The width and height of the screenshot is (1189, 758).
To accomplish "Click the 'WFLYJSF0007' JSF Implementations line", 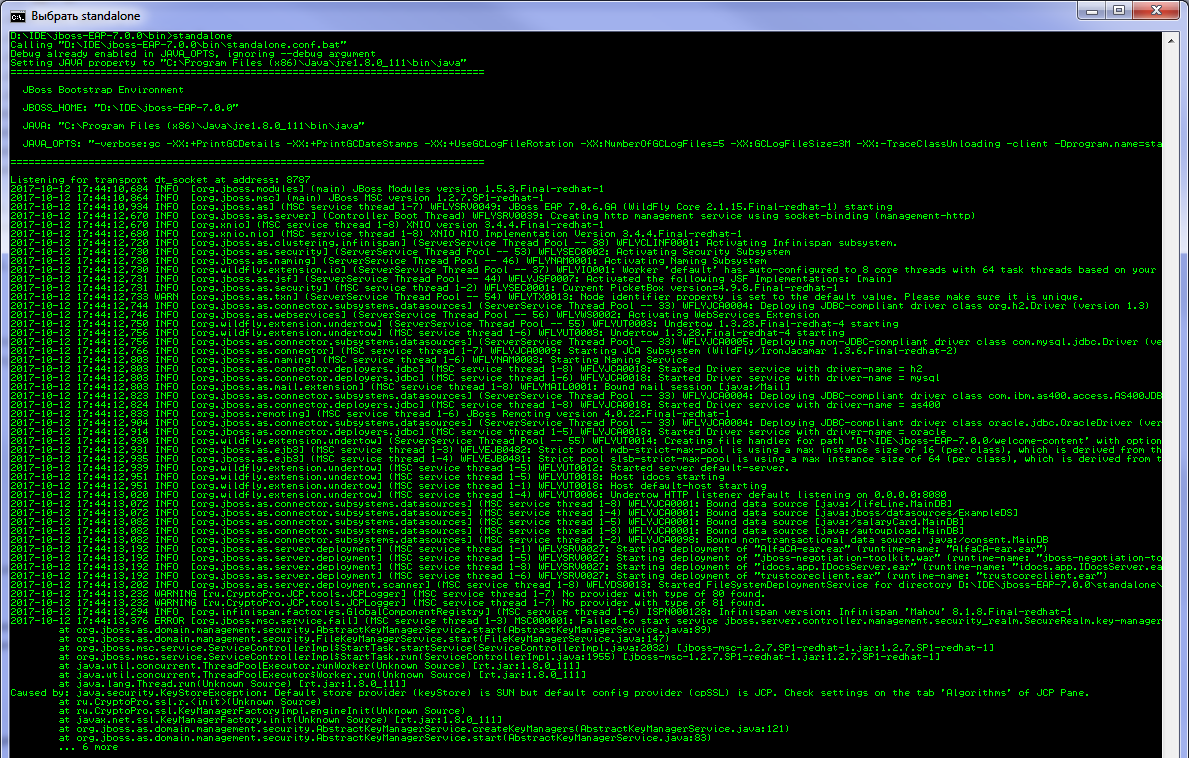I will [x=451, y=279].
